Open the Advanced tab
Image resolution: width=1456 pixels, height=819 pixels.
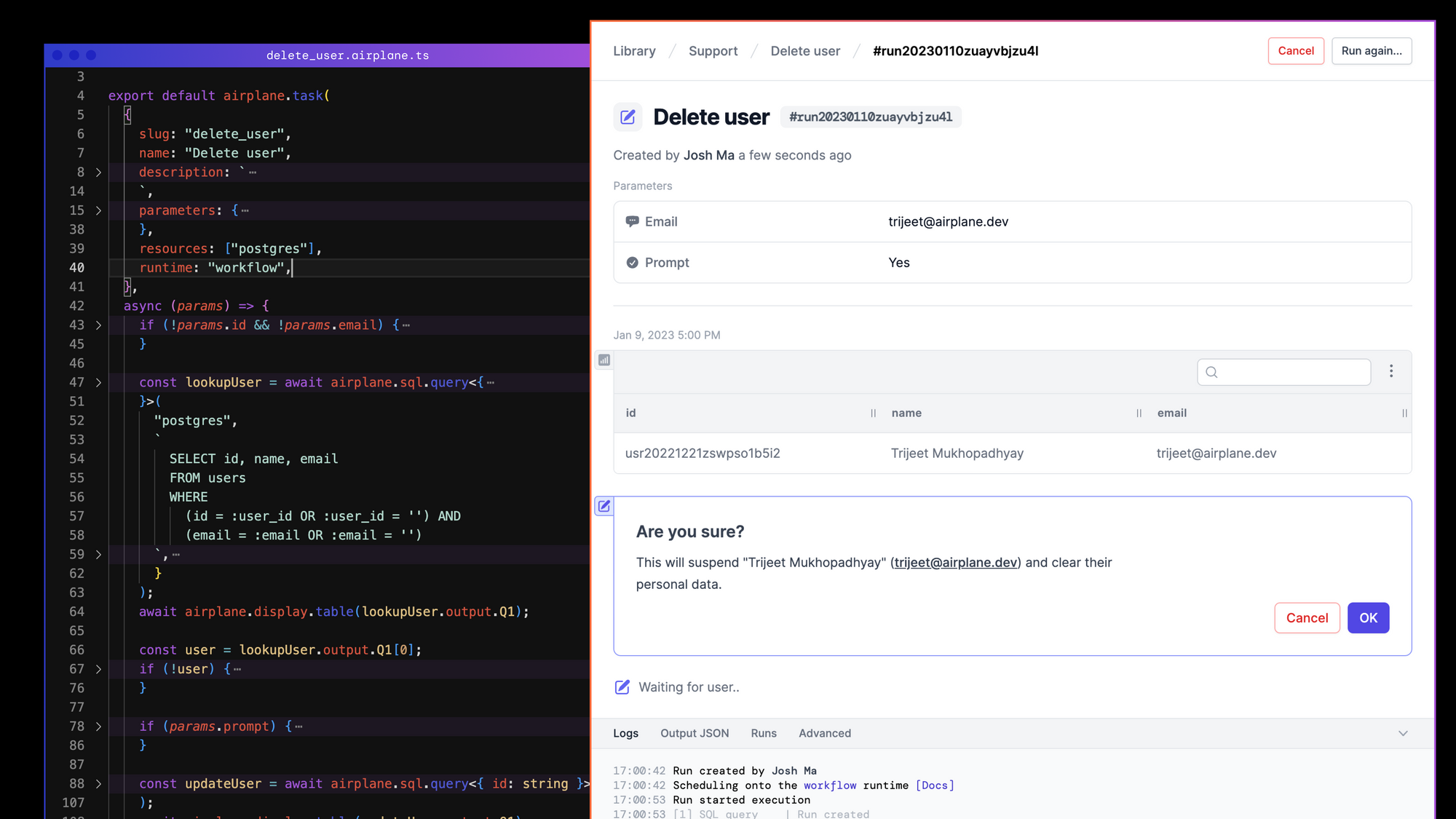pyautogui.click(x=824, y=733)
